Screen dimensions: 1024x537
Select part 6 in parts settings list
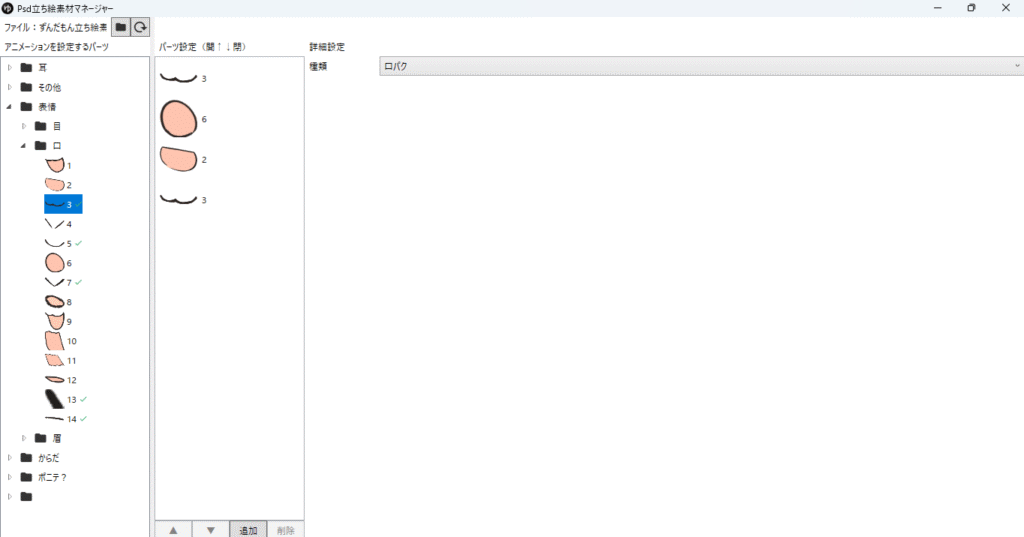[x=180, y=118]
